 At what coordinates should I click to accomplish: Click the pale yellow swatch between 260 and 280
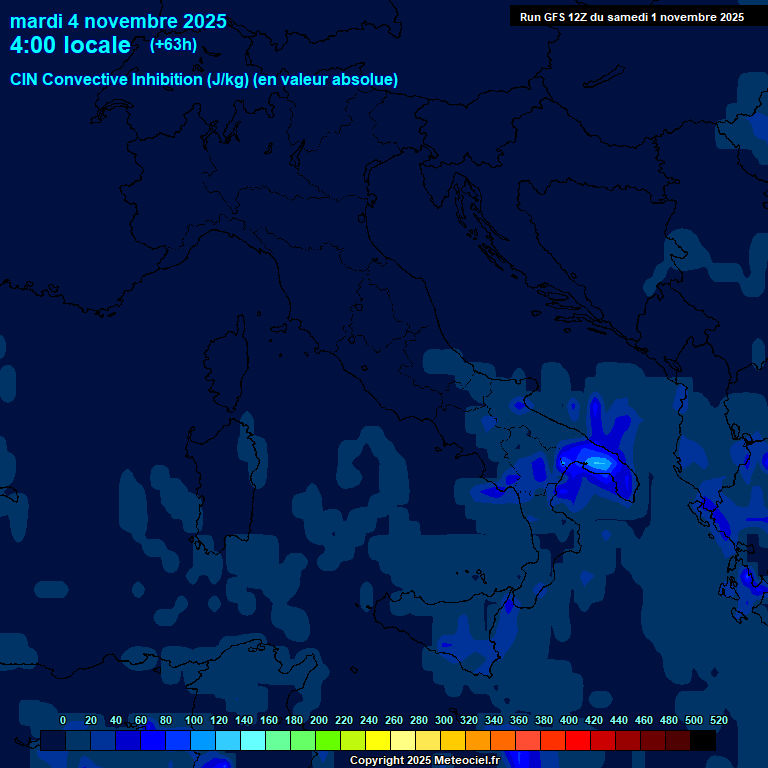coord(403,740)
